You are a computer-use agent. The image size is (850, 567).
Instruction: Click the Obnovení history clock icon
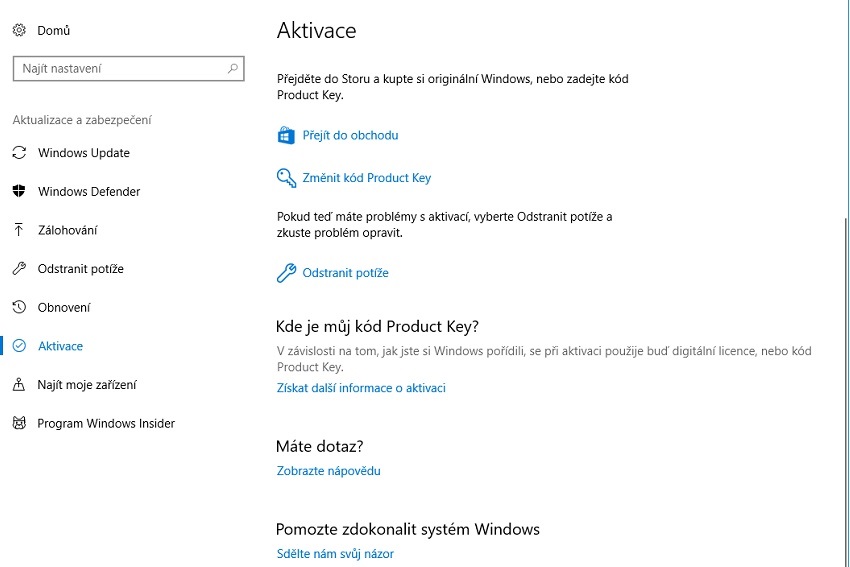click(18, 308)
